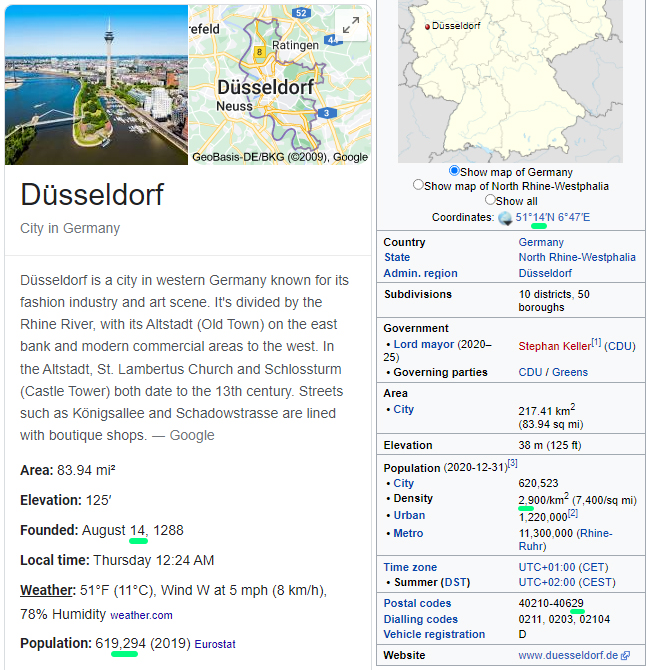
Task: Click the red Stephan Keller link
Action: pyautogui.click(x=554, y=346)
